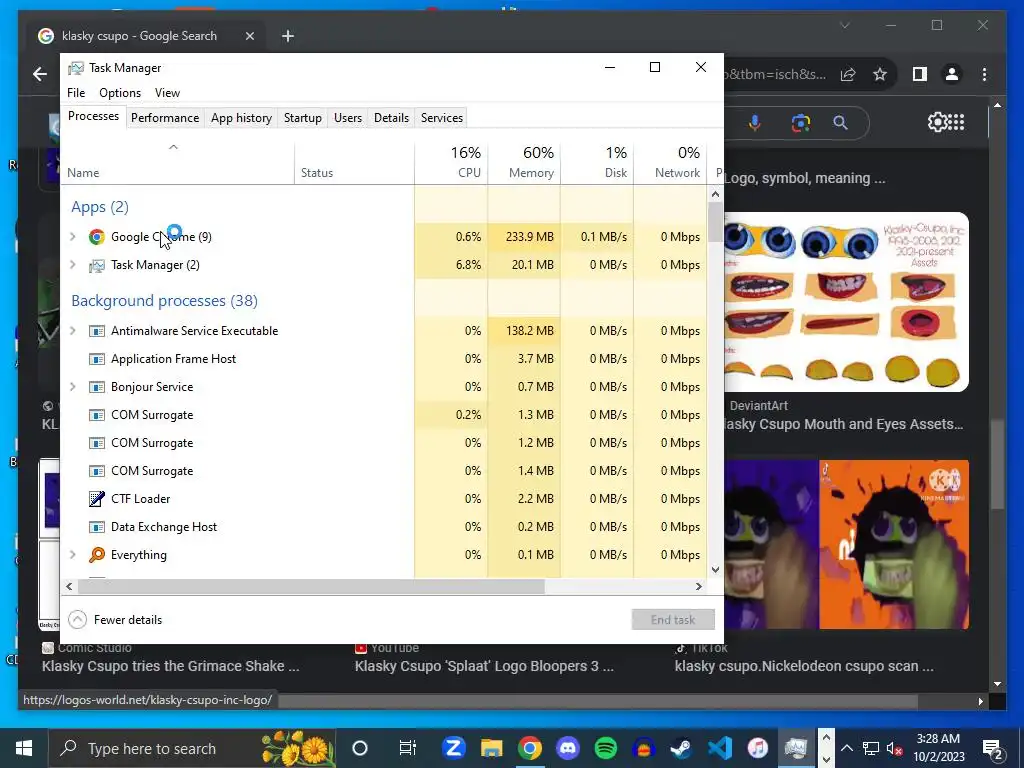Click Chrome's back arrow

pyautogui.click(x=40, y=74)
